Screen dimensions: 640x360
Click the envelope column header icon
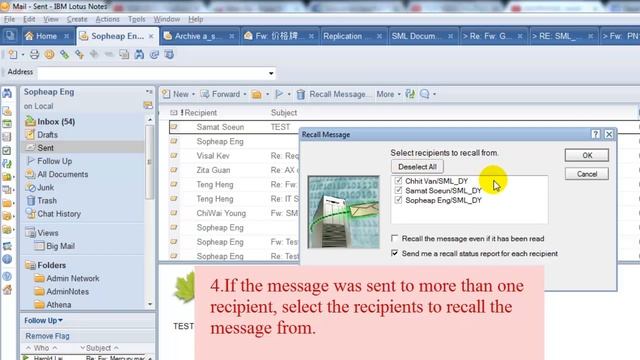pyautogui.click(x=173, y=113)
